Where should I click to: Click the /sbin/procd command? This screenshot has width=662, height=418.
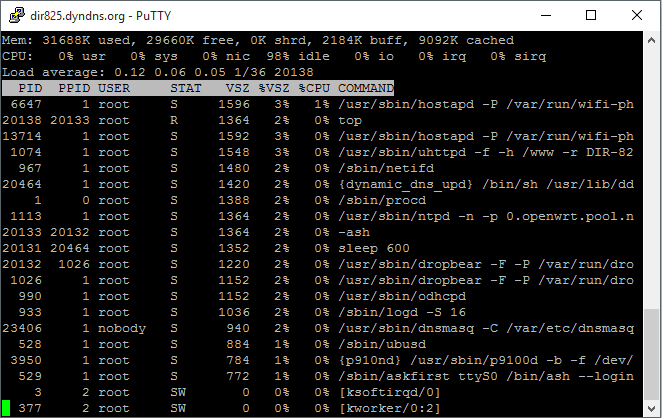[382, 201]
